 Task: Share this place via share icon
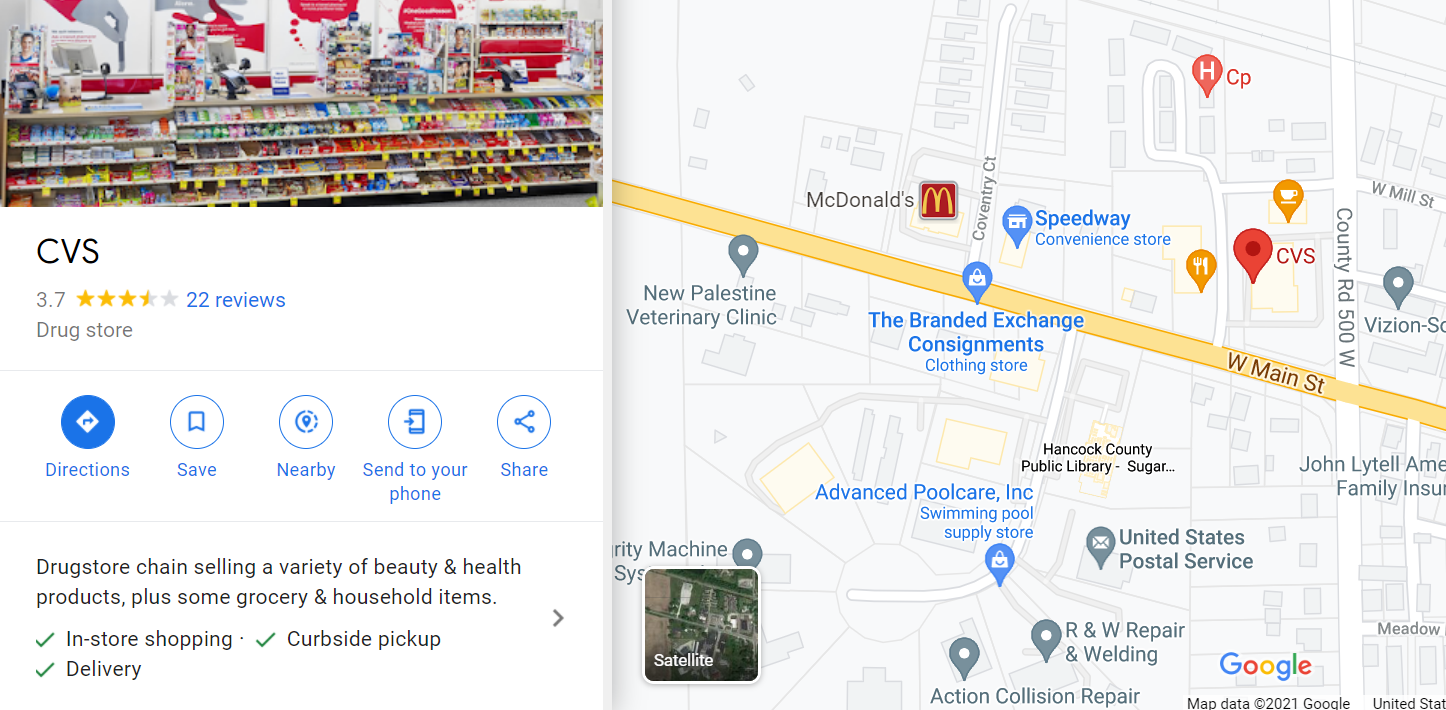[x=524, y=422]
